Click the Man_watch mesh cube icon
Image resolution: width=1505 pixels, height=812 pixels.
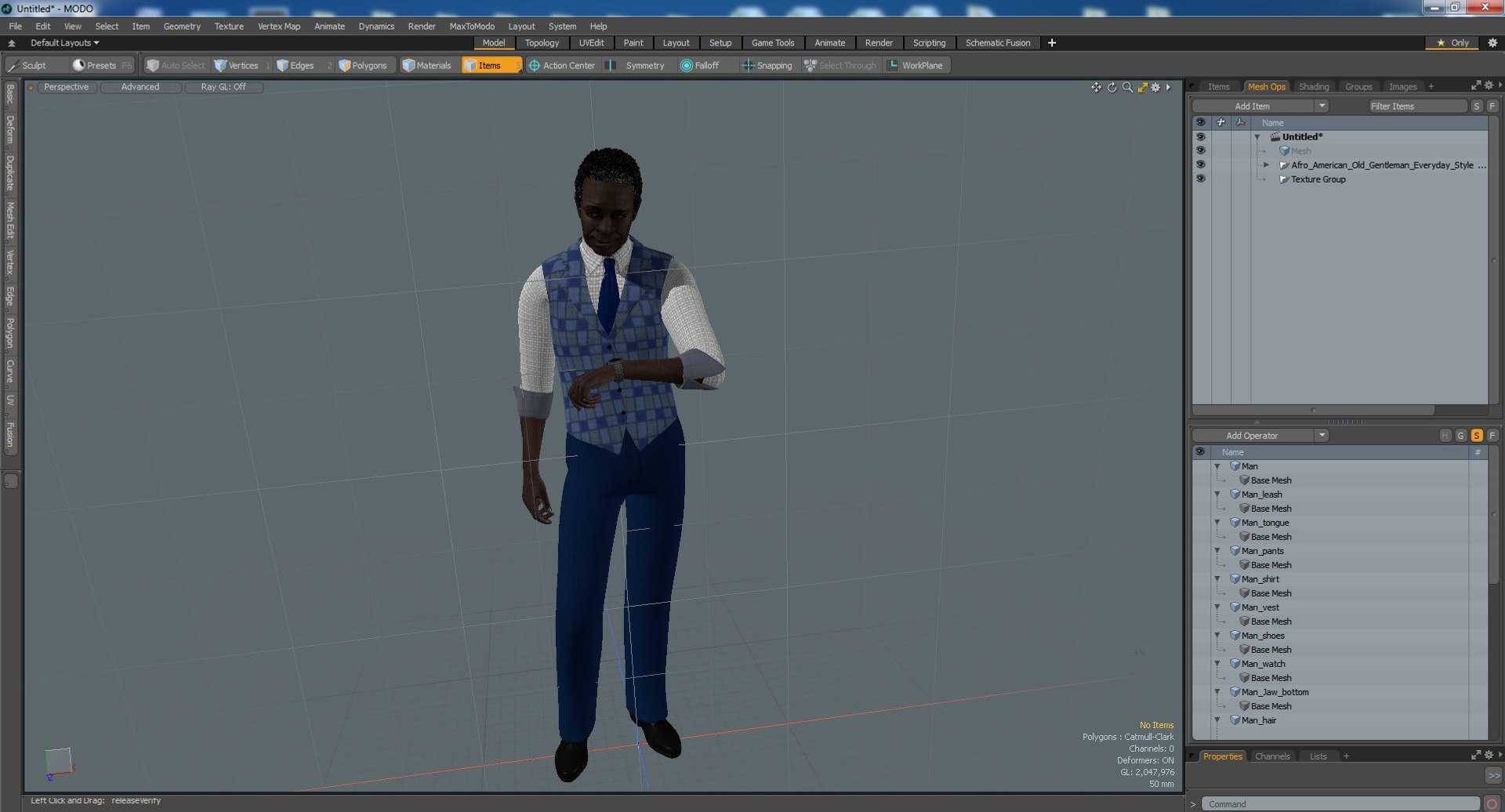pos(1235,664)
